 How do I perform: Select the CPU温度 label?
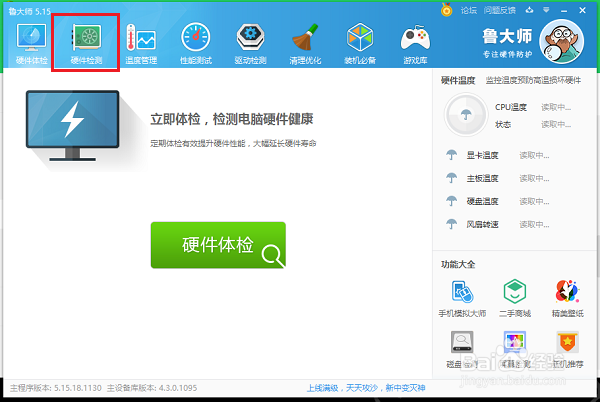pyautogui.click(x=511, y=107)
